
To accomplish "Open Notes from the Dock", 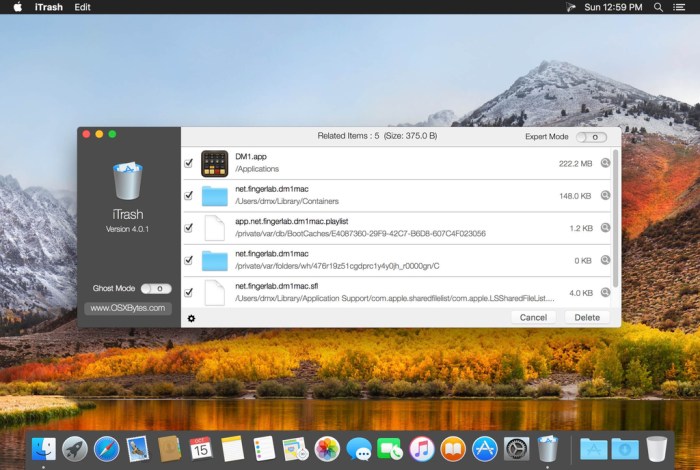I will (233, 449).
